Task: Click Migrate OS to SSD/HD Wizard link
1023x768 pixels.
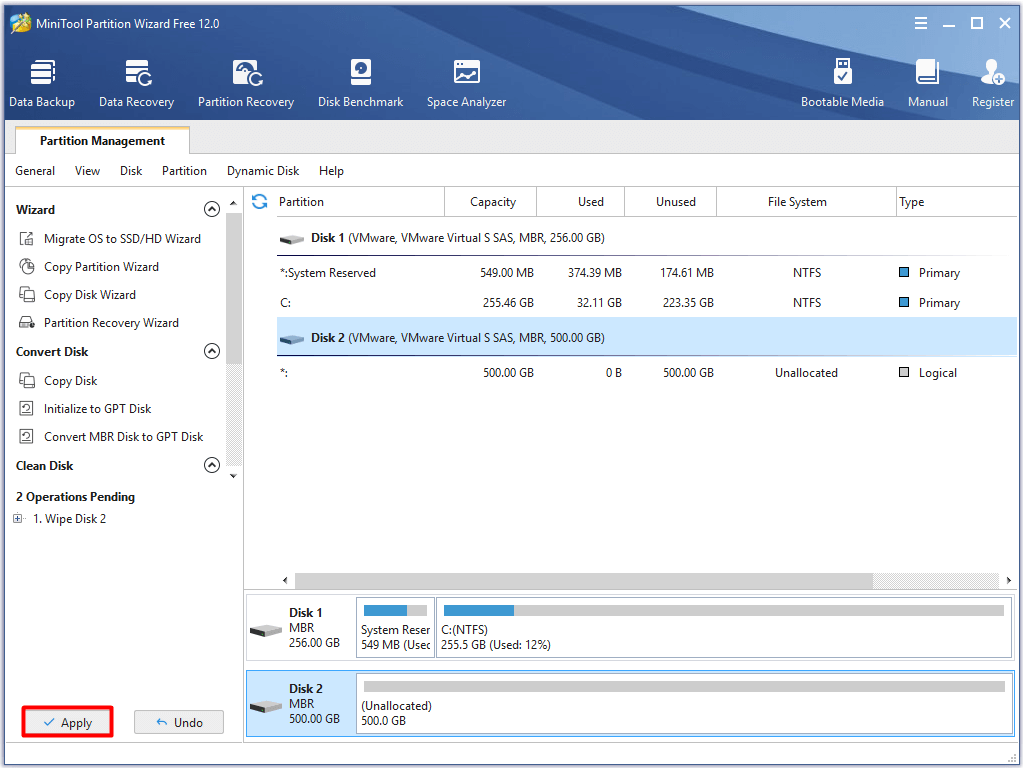Action: pos(123,239)
